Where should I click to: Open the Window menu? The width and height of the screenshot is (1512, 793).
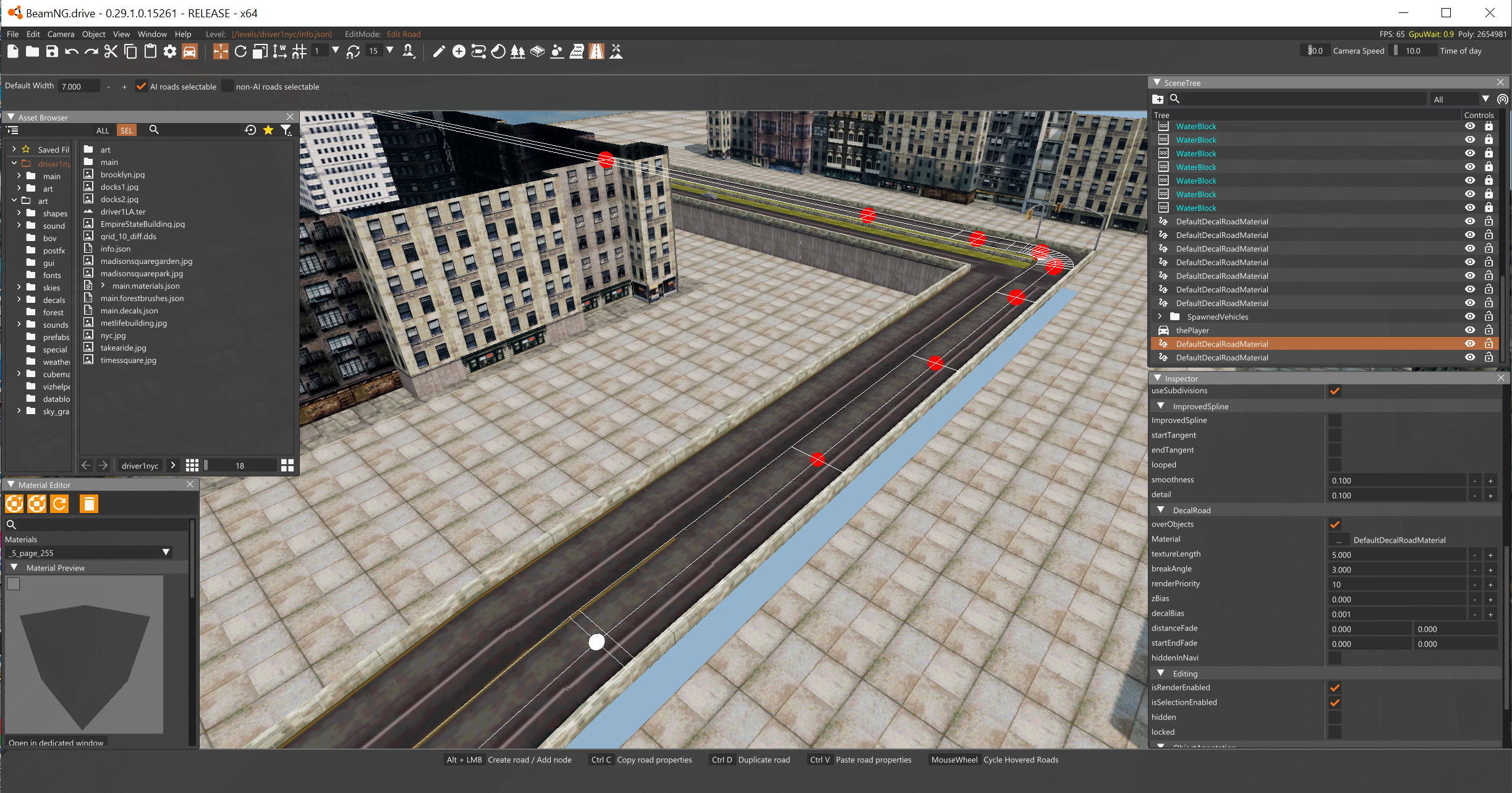pos(152,34)
